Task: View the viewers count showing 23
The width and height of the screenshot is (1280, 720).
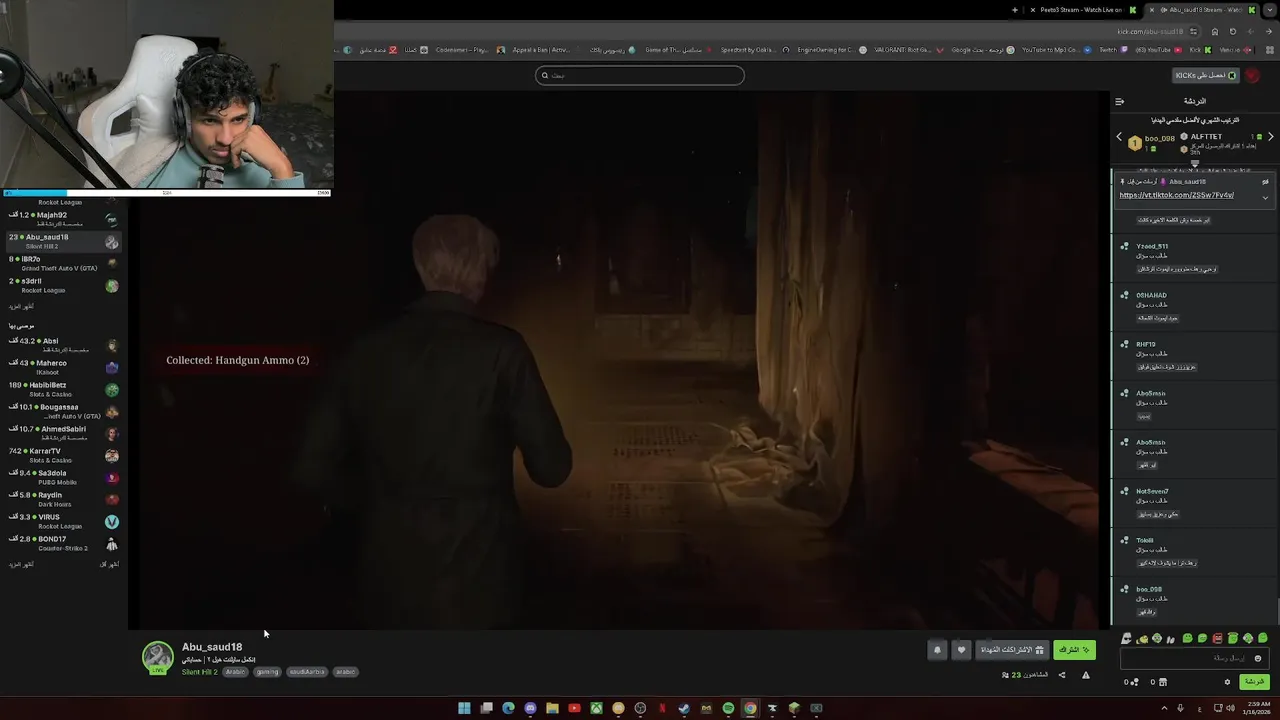Action: point(1025,675)
